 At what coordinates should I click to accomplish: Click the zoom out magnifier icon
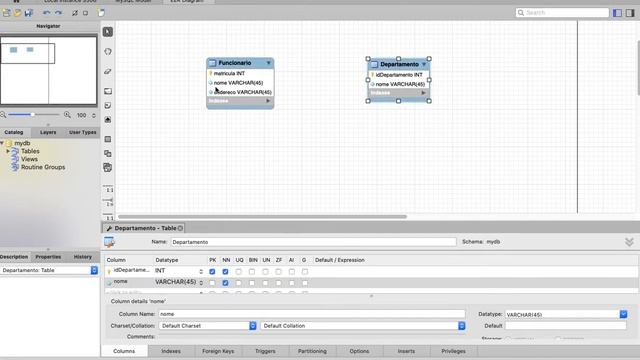pyautogui.click(x=3, y=115)
